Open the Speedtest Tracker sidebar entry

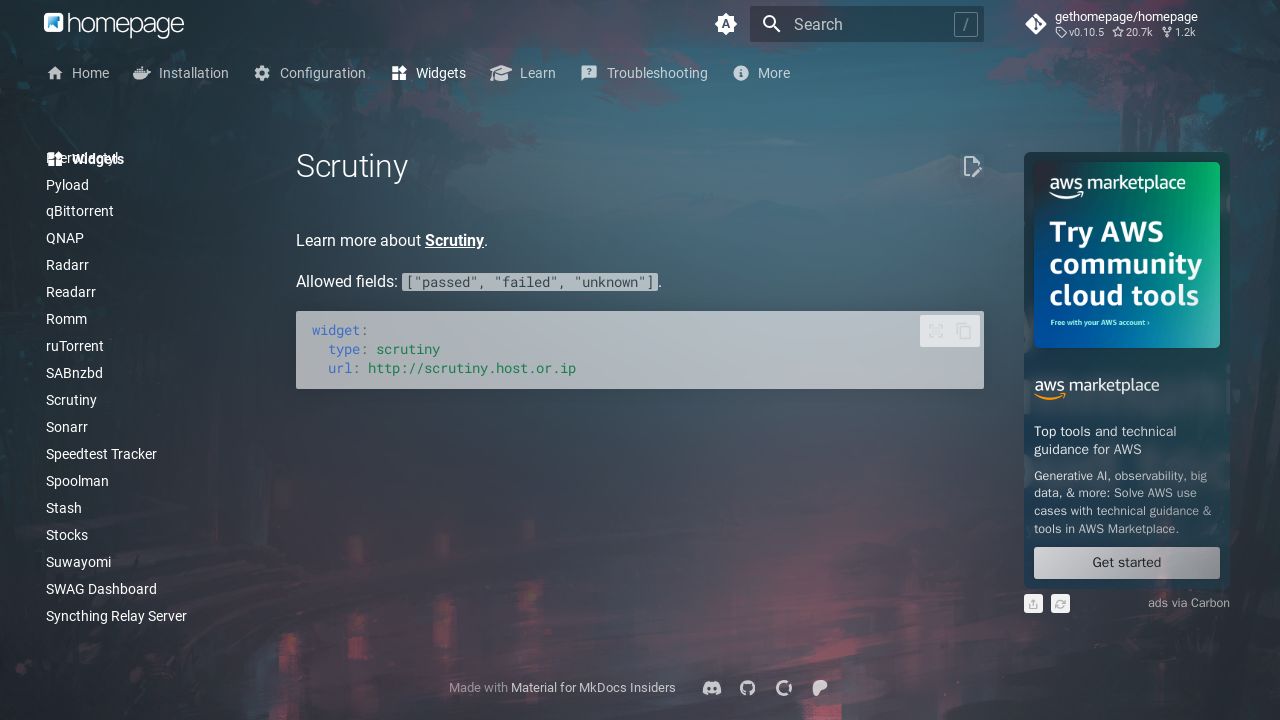[101, 454]
